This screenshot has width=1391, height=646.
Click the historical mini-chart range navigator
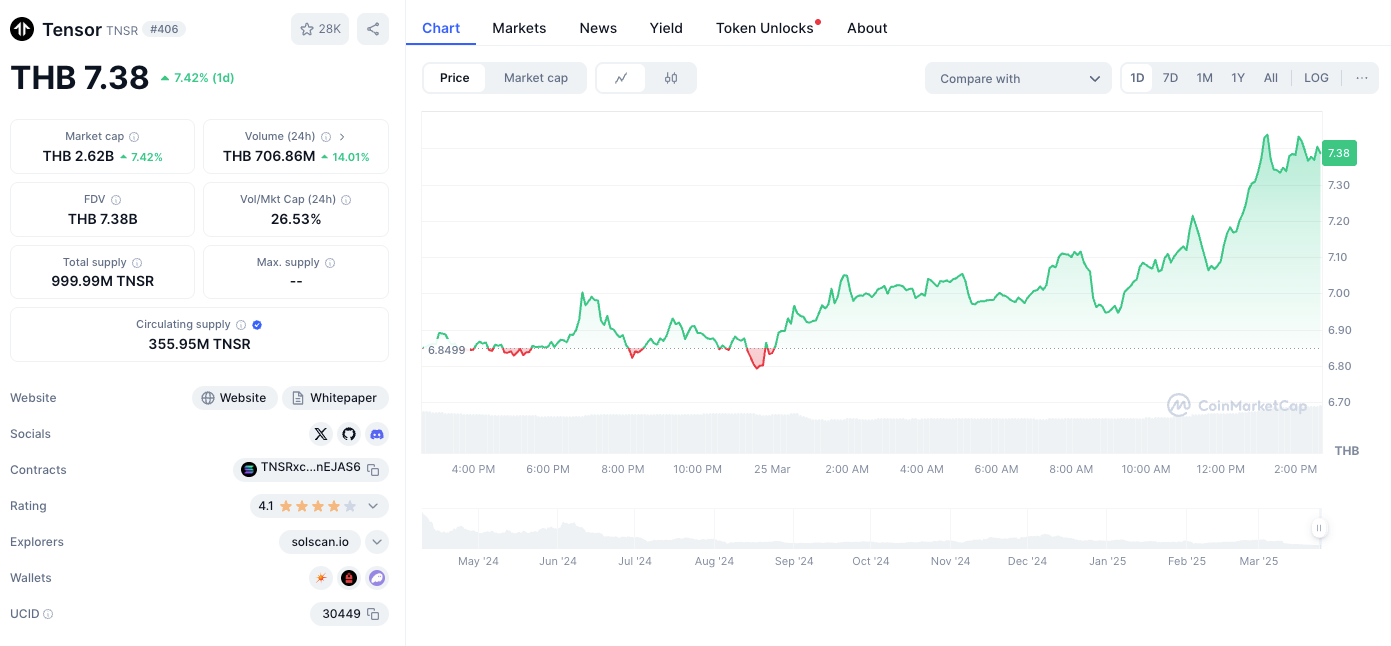tap(871, 529)
